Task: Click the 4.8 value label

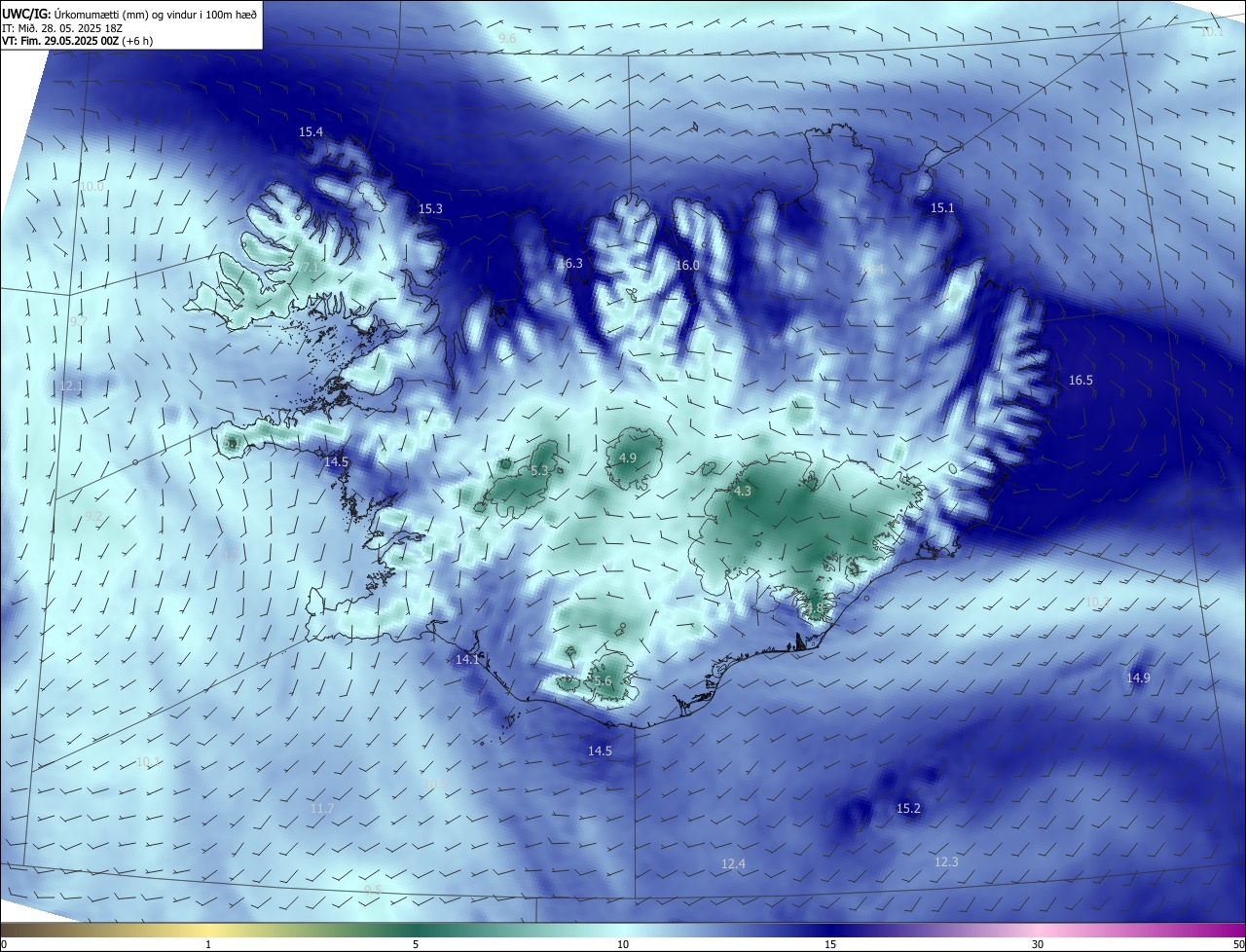Action: 816,608
